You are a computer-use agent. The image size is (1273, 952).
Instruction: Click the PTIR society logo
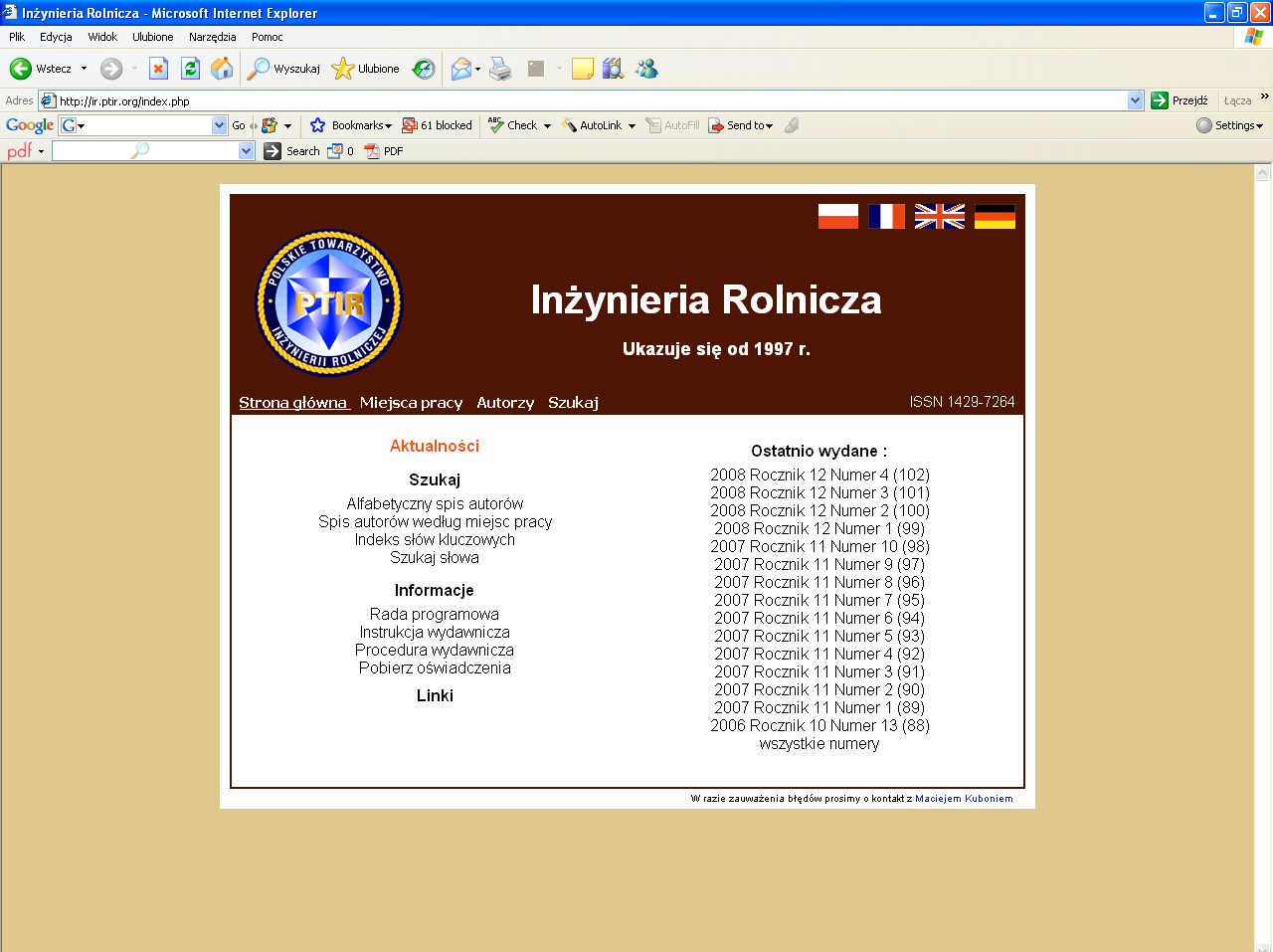pyautogui.click(x=329, y=303)
